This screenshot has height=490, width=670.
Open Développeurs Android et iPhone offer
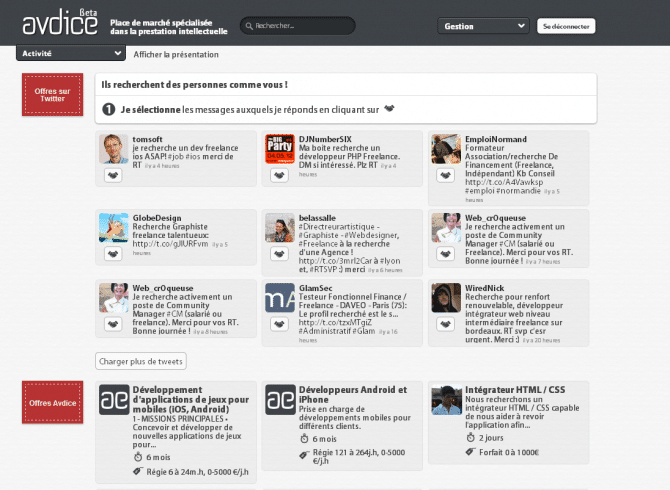352,395
